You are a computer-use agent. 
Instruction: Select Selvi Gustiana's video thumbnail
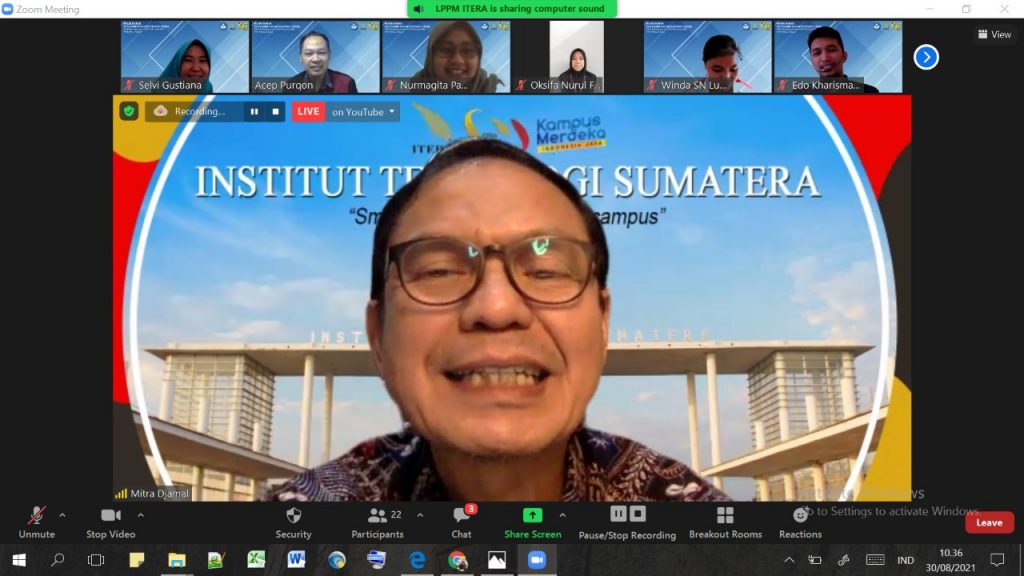point(185,57)
